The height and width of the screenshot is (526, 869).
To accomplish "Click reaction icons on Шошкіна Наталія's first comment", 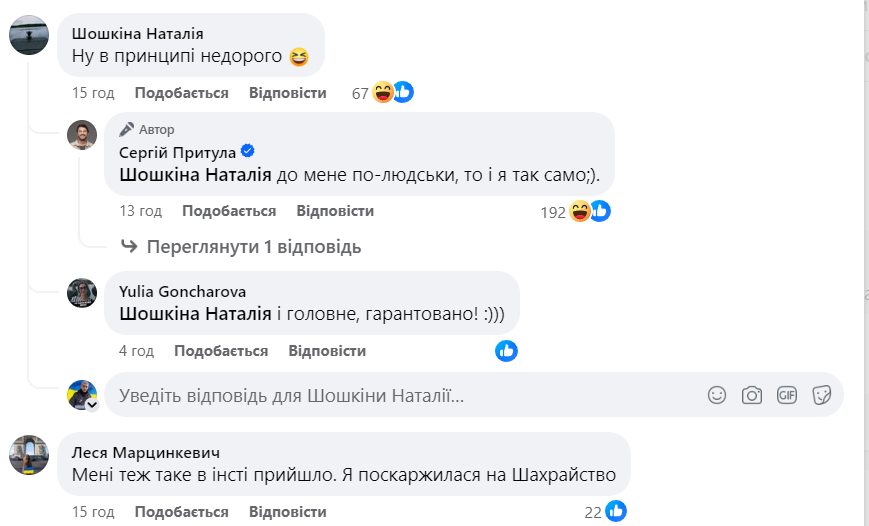I will (x=392, y=93).
